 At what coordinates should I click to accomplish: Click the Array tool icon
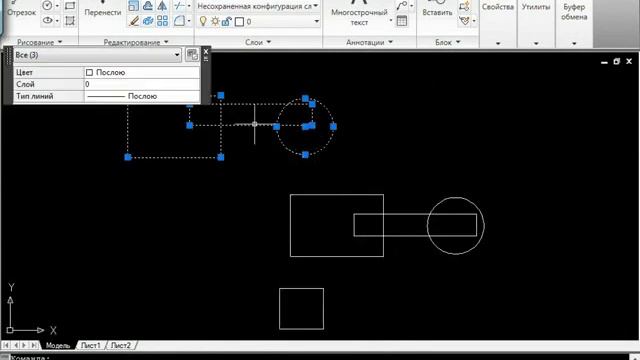(162, 21)
